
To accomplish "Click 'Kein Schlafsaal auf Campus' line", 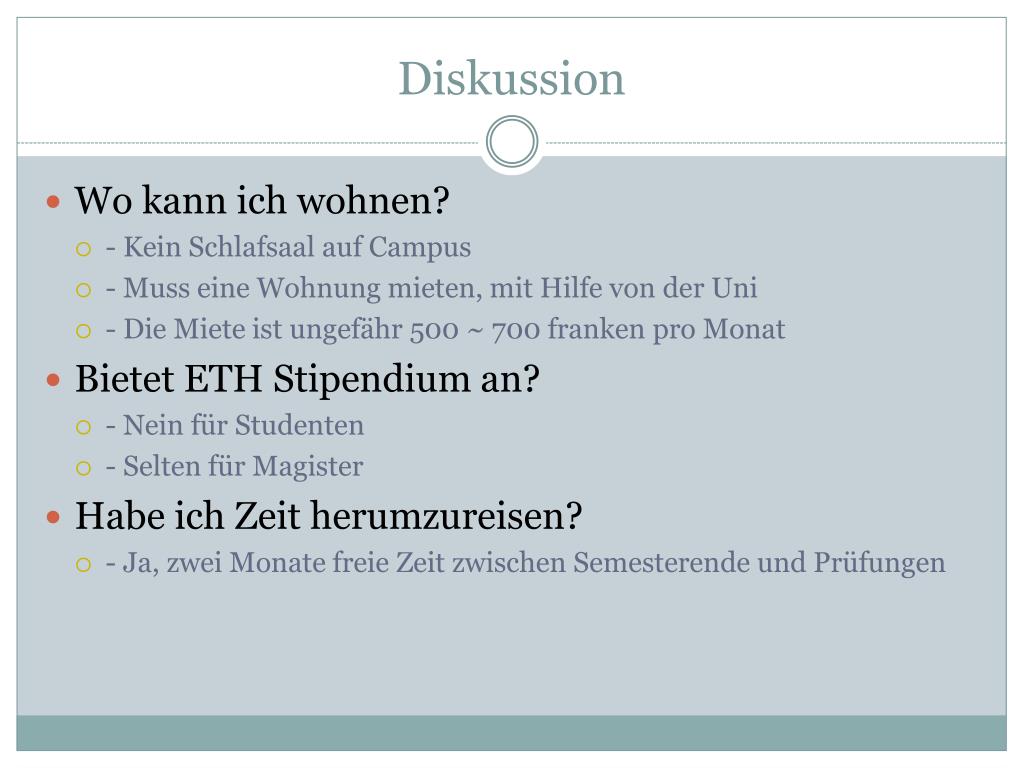I will (288, 248).
